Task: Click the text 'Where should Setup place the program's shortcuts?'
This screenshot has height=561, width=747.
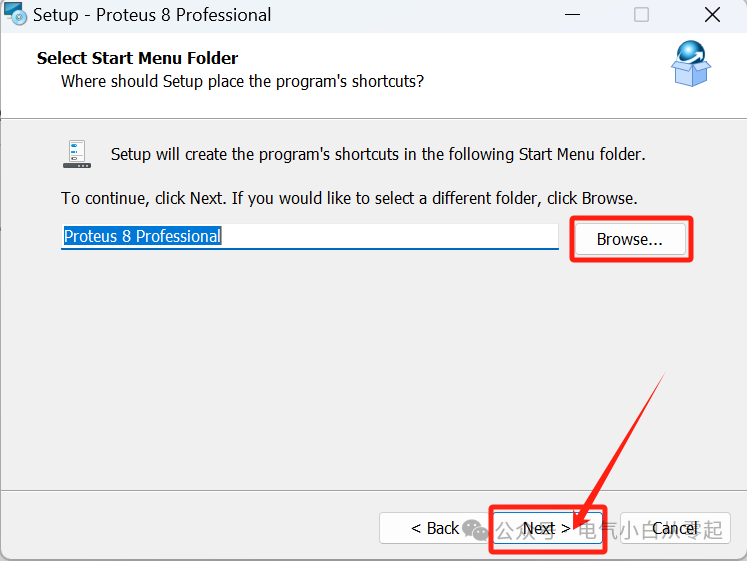Action: (242, 81)
